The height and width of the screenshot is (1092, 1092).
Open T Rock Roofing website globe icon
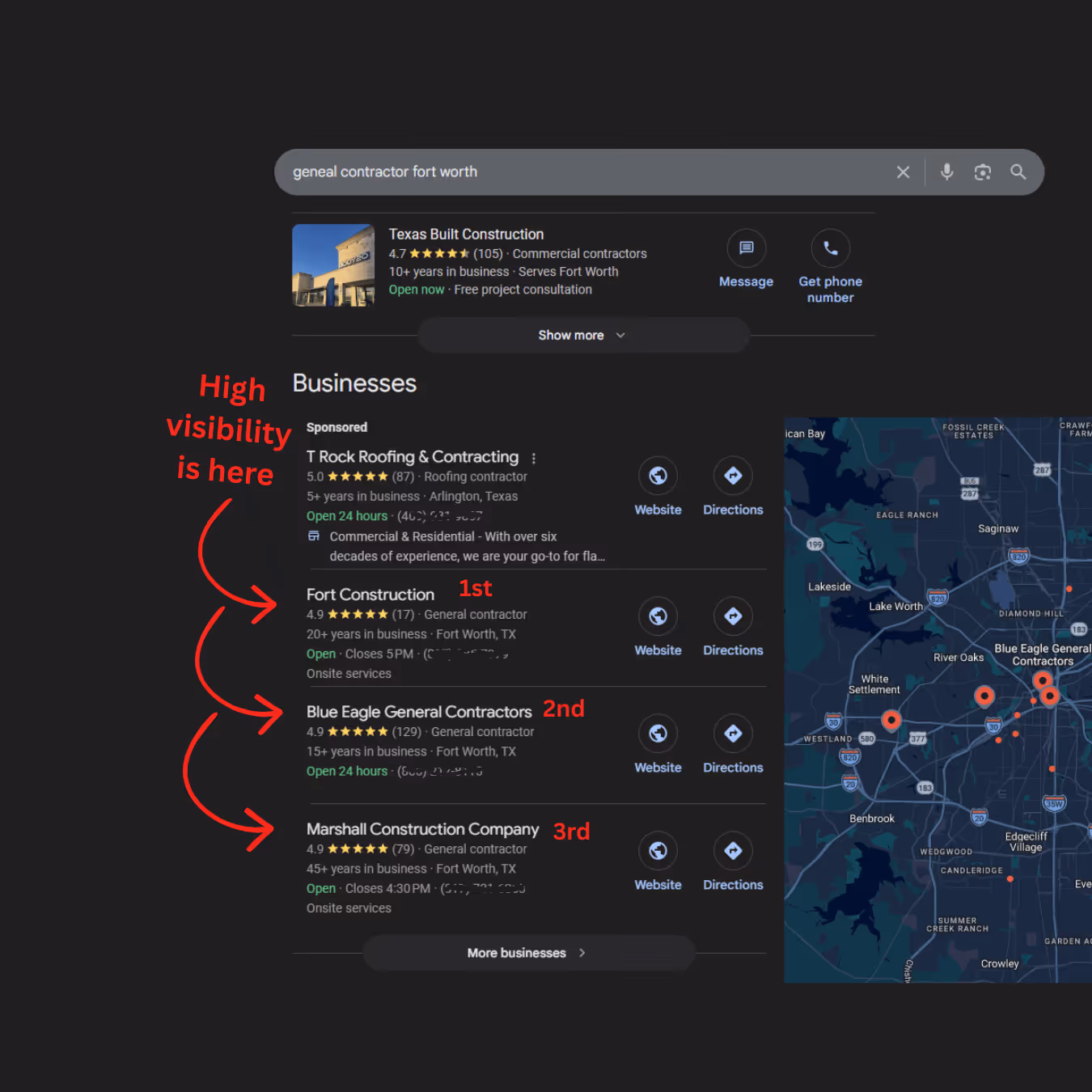pos(658,476)
